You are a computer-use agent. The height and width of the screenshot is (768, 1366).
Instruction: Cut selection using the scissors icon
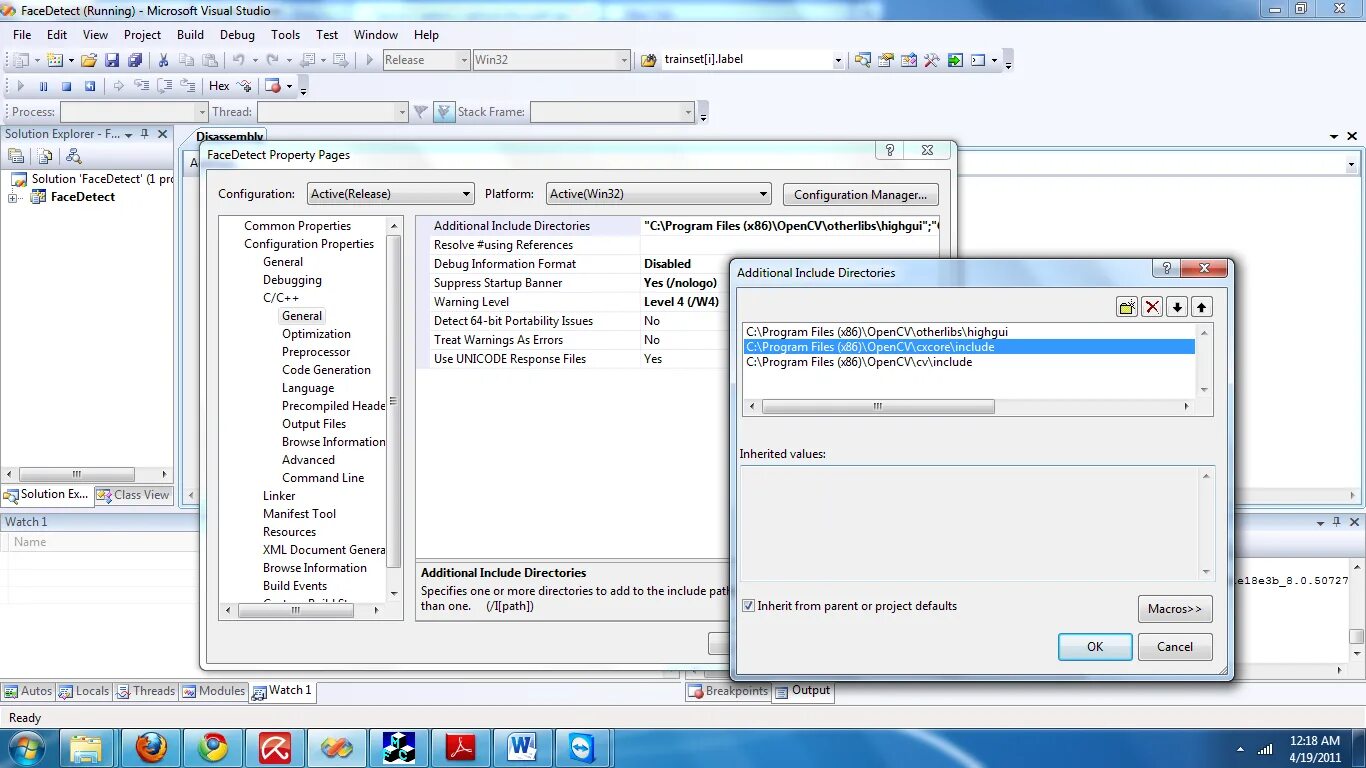coord(165,60)
